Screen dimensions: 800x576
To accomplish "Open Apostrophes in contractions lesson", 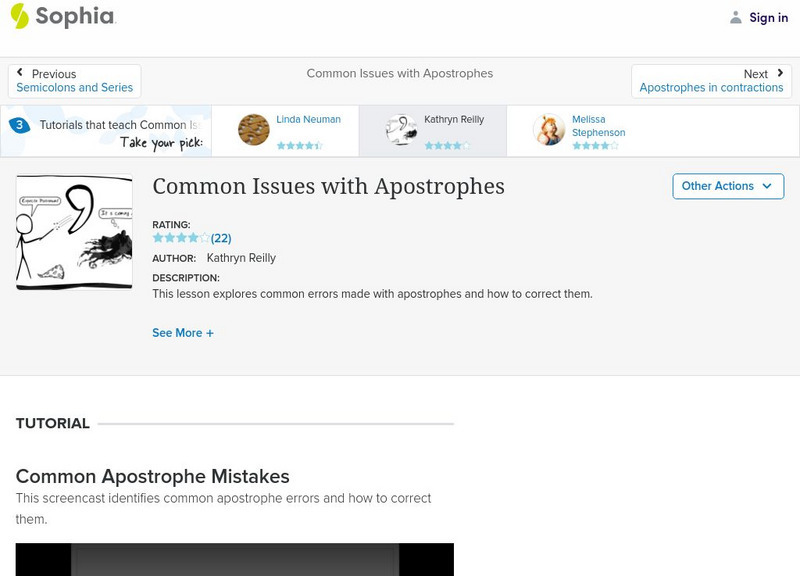I will (711, 88).
